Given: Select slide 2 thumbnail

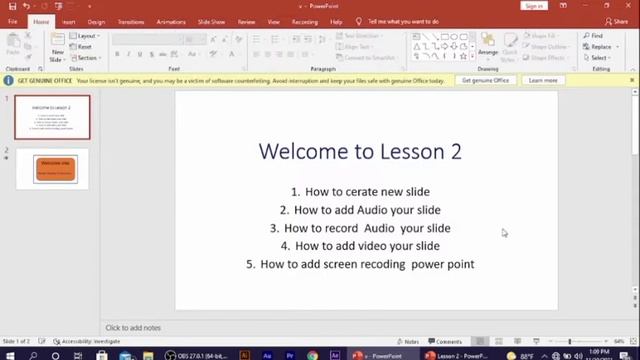Looking at the screenshot, I should click(x=52, y=169).
